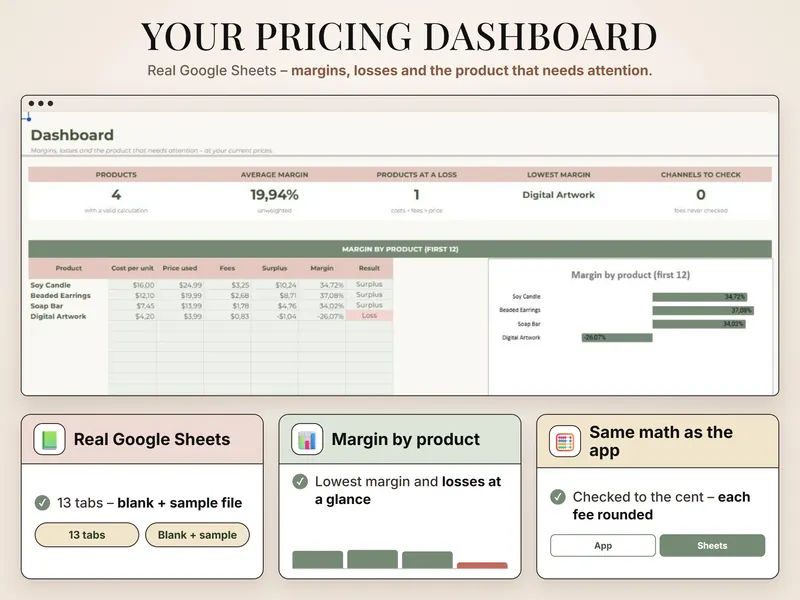
Task: Click the Dashboard heading
Action: pos(72,135)
